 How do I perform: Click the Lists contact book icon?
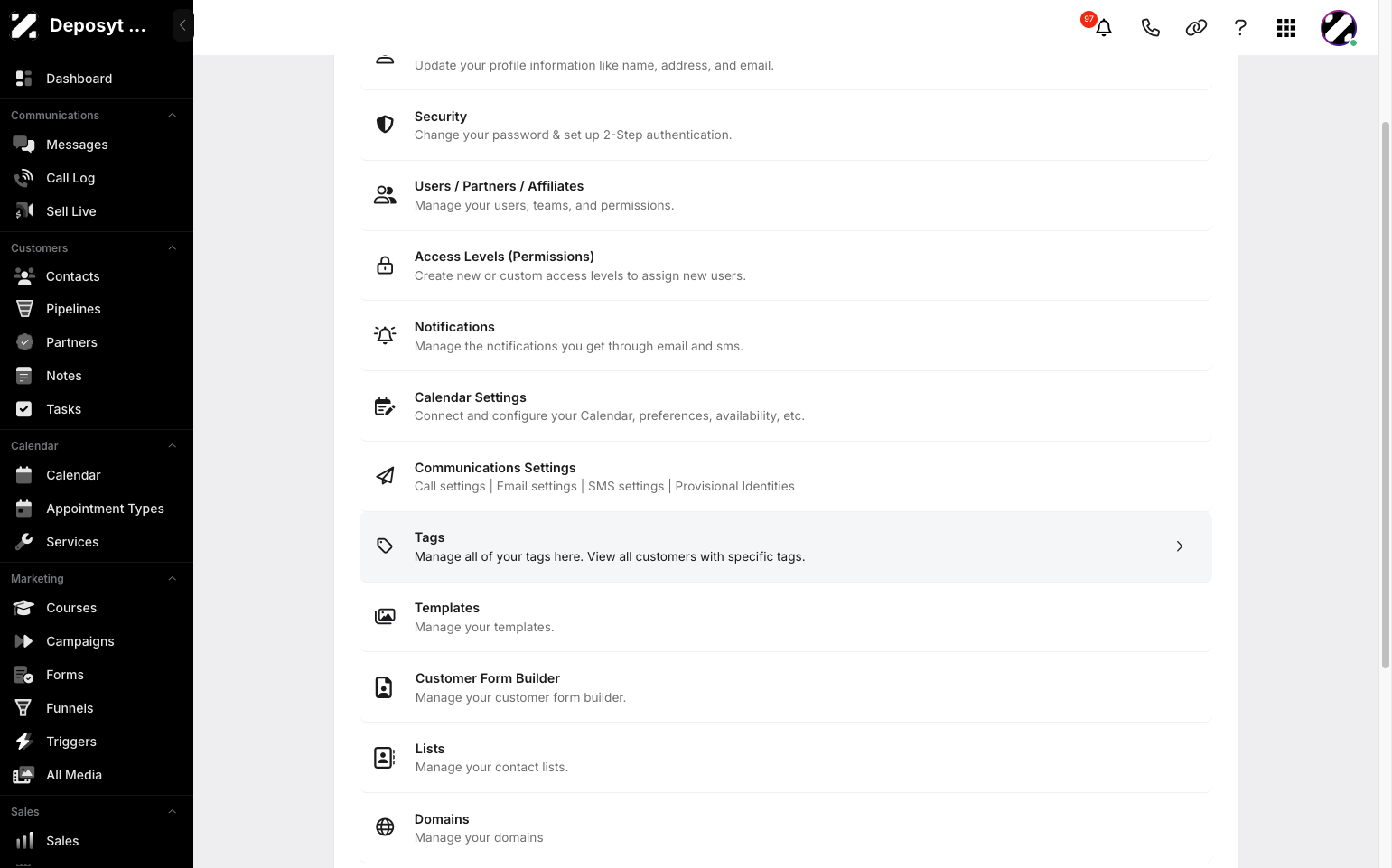(385, 757)
